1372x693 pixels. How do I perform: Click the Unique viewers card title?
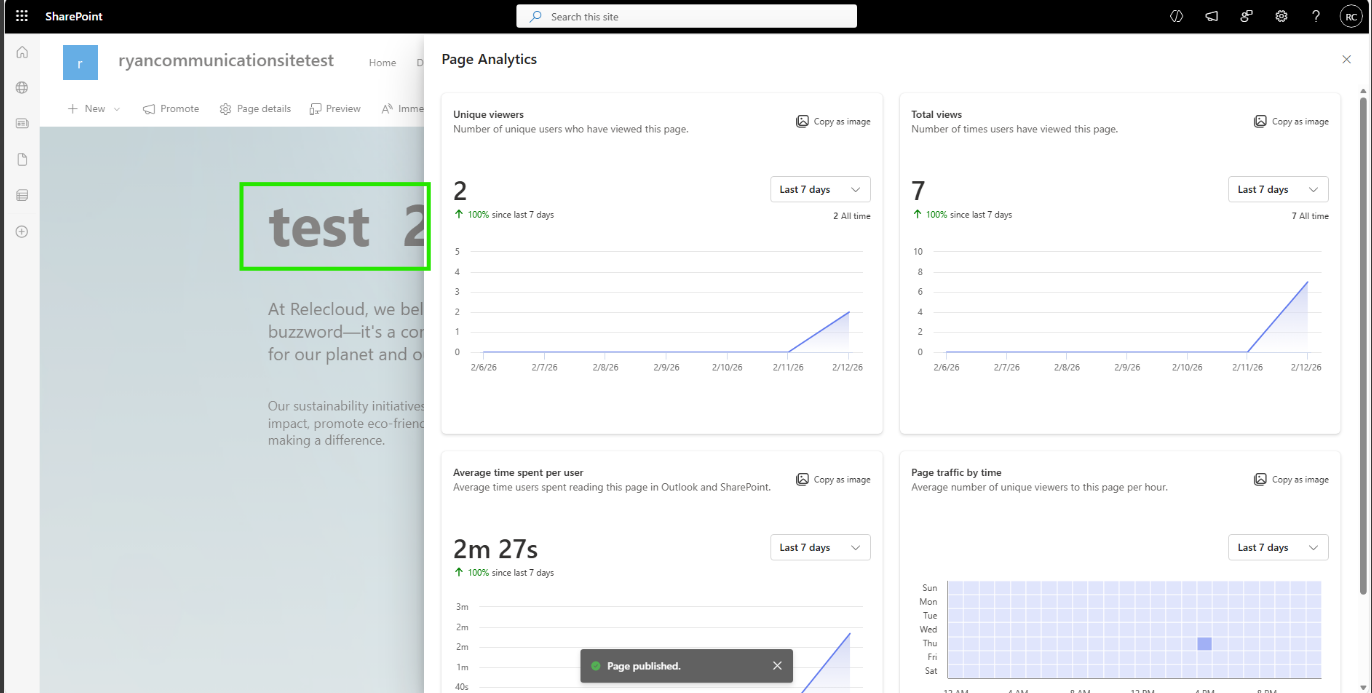(488, 114)
